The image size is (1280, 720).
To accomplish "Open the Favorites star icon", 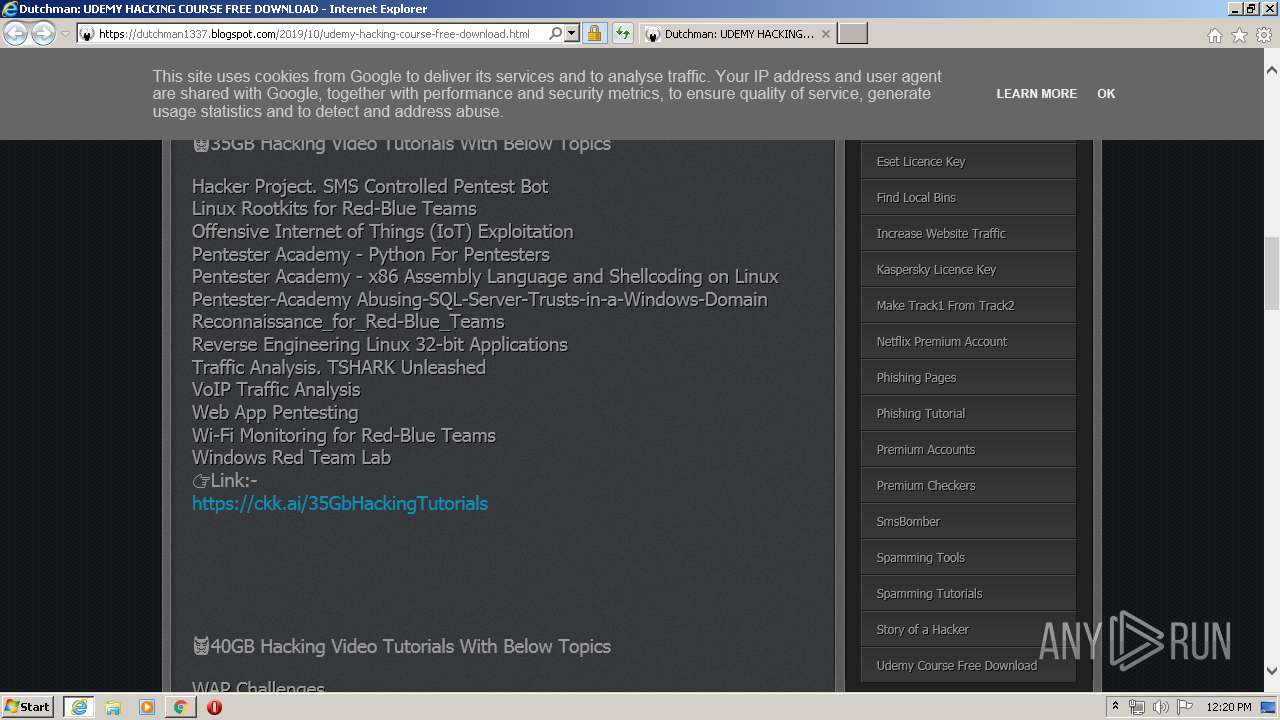I will pos(1239,35).
